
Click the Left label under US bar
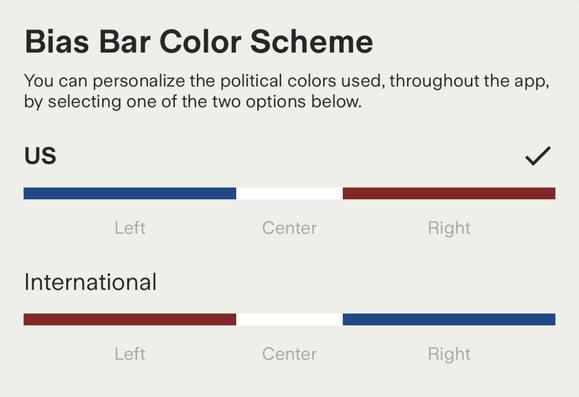click(x=130, y=228)
